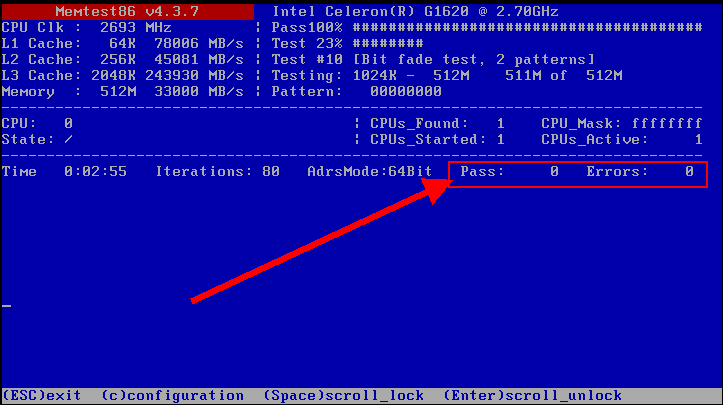Select the AdrsMode:64Bit label
The image size is (723, 405).
tap(369, 172)
